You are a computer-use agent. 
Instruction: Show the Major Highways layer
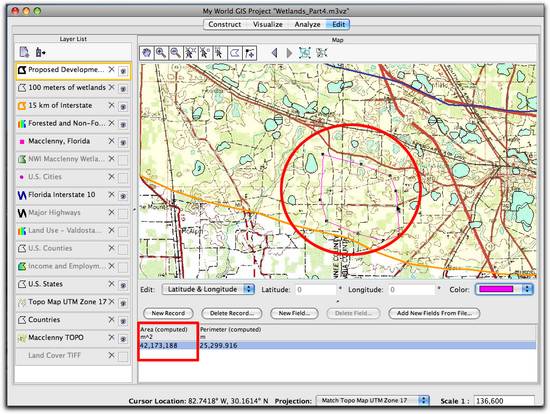pyautogui.click(x=123, y=214)
